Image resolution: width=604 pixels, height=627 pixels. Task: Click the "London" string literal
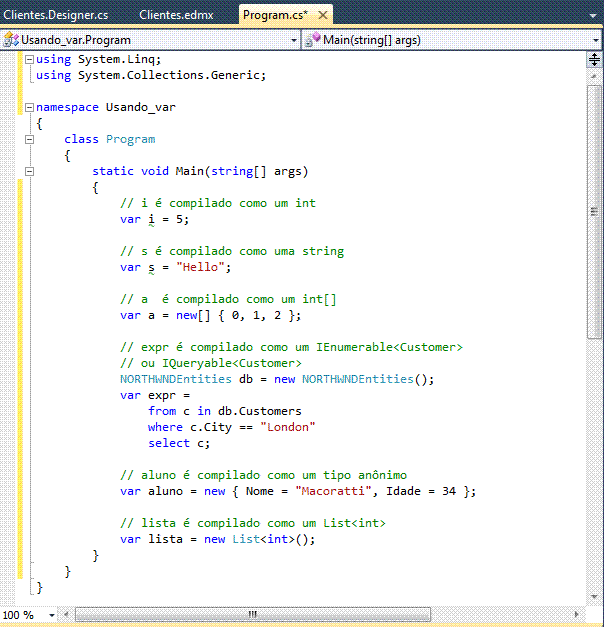click(x=288, y=427)
